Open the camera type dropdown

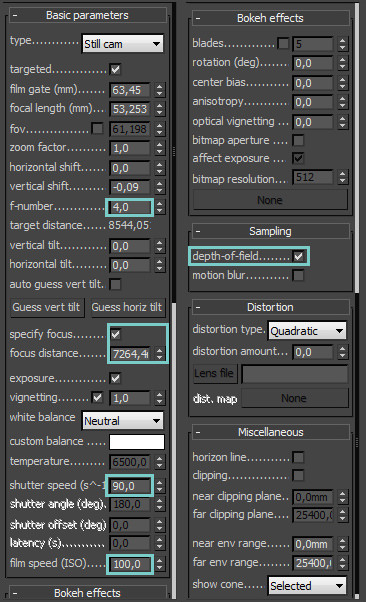click(123, 44)
